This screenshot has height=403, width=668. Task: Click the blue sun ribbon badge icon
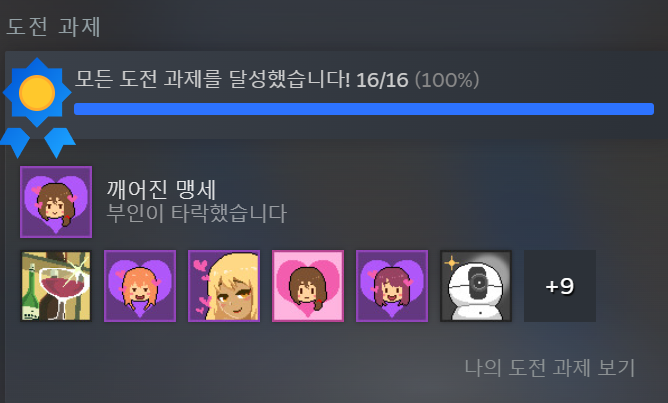point(37,107)
